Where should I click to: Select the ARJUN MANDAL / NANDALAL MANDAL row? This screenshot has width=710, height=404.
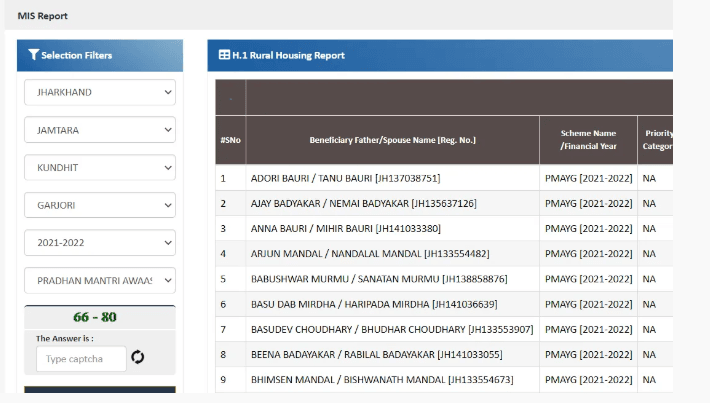pyautogui.click(x=444, y=254)
